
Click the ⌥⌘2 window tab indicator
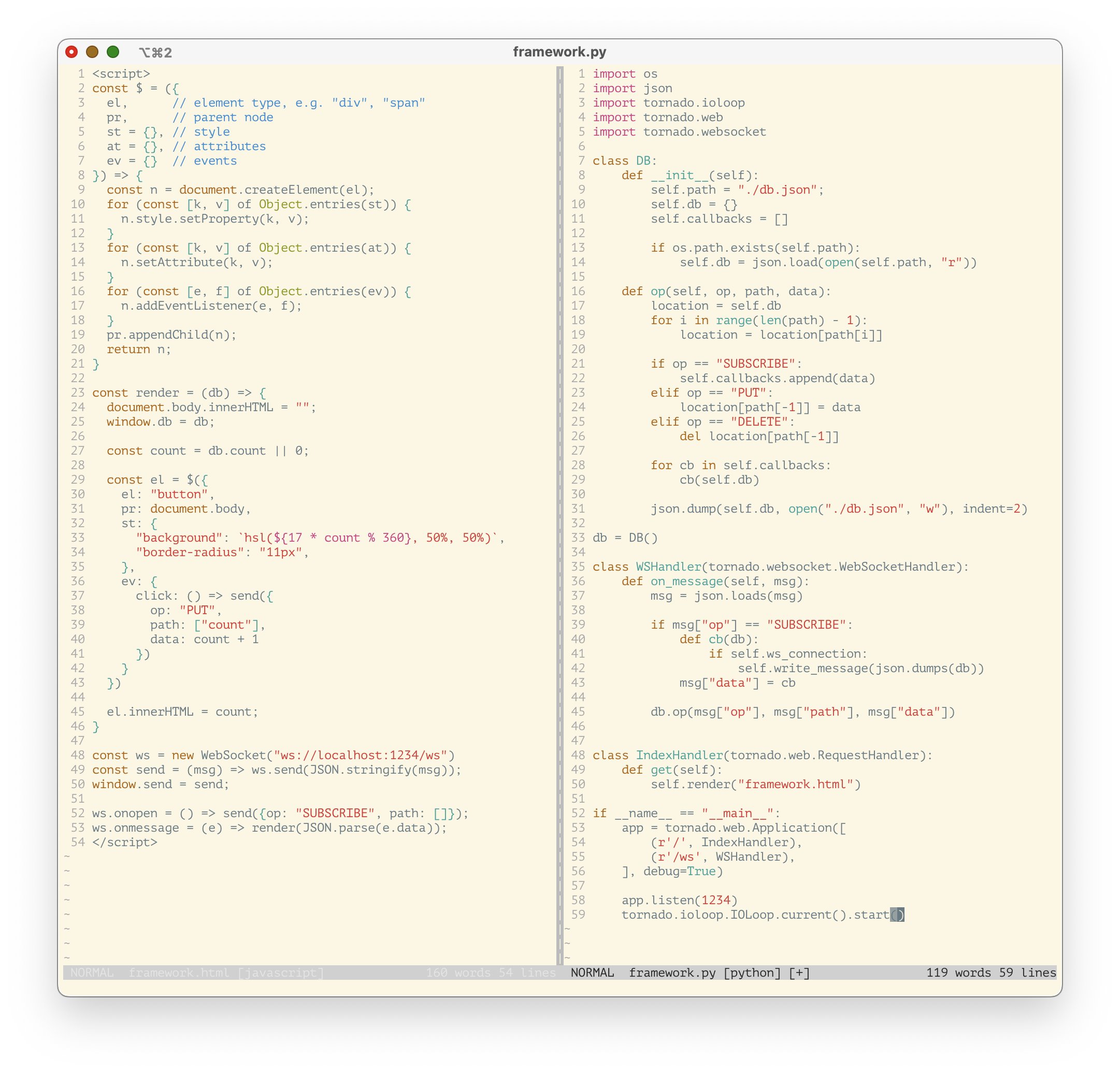click(x=155, y=53)
